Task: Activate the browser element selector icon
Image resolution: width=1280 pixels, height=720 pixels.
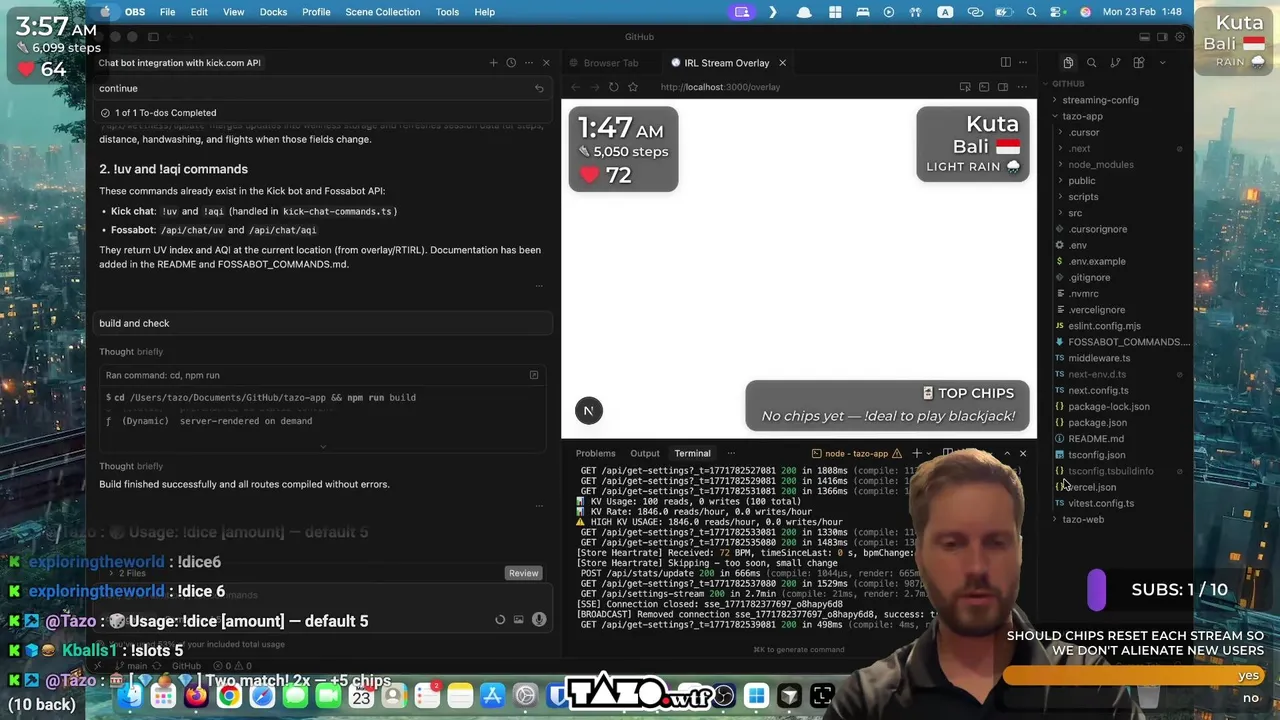Action: click(965, 87)
